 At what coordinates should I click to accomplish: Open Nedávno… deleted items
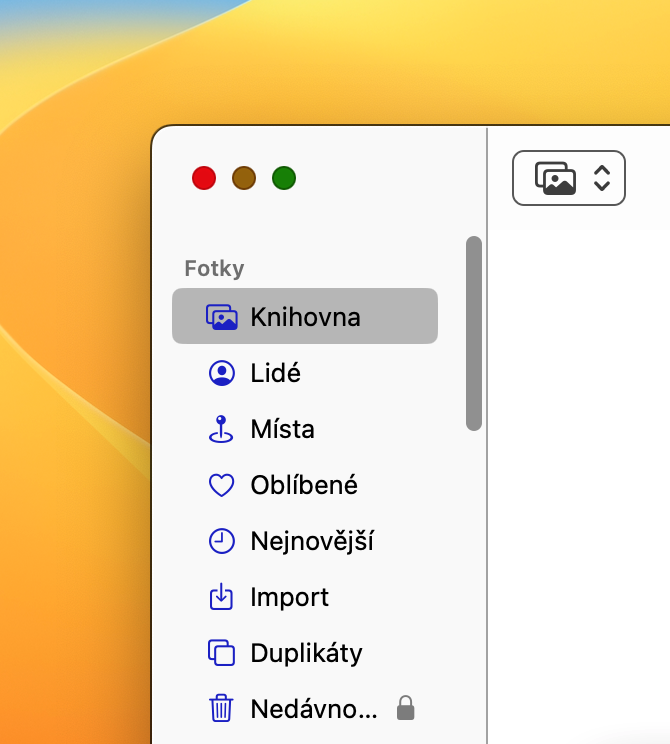(305, 709)
